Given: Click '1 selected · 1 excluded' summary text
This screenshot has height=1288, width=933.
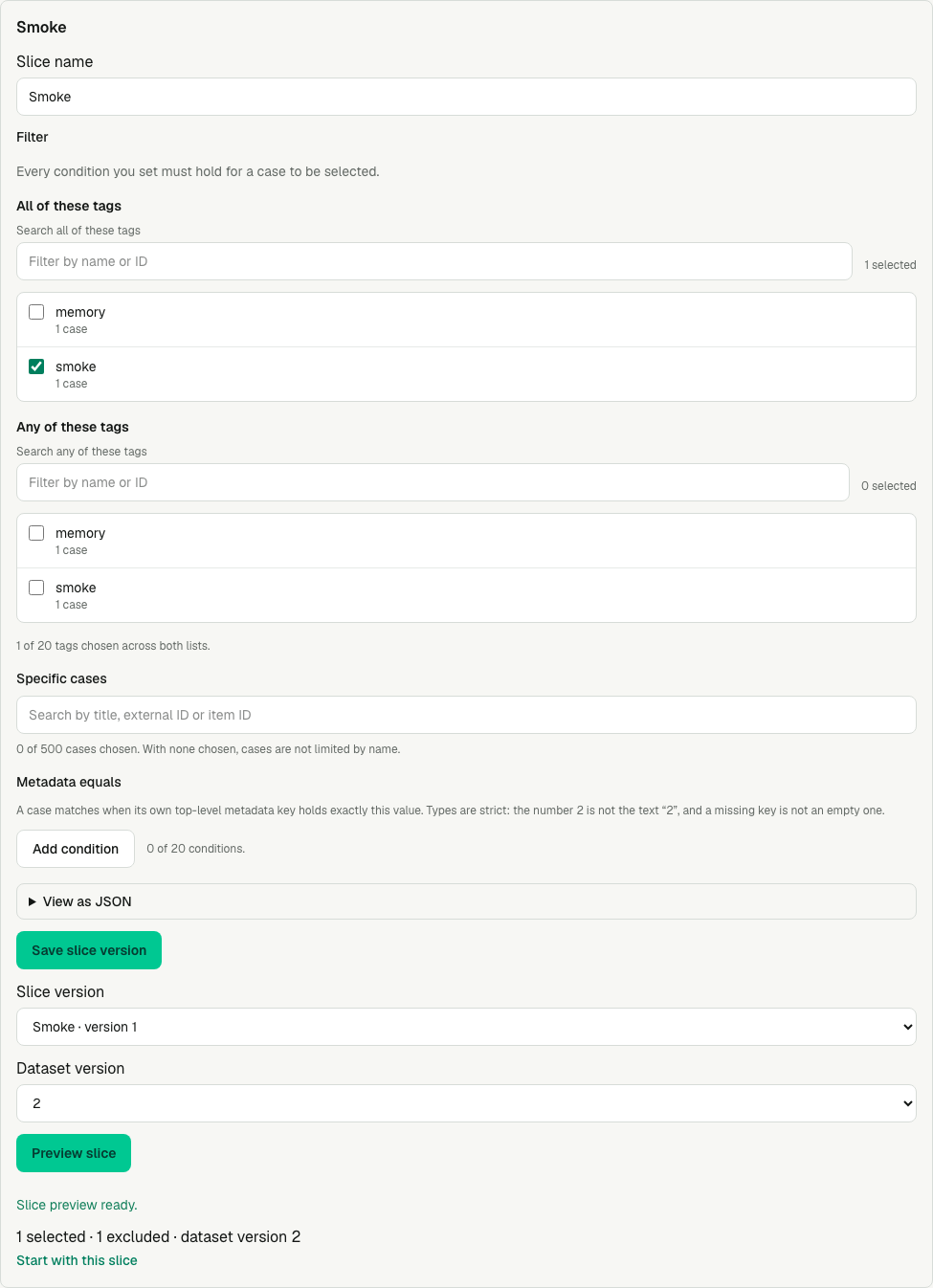Looking at the screenshot, I should 93,1236.
